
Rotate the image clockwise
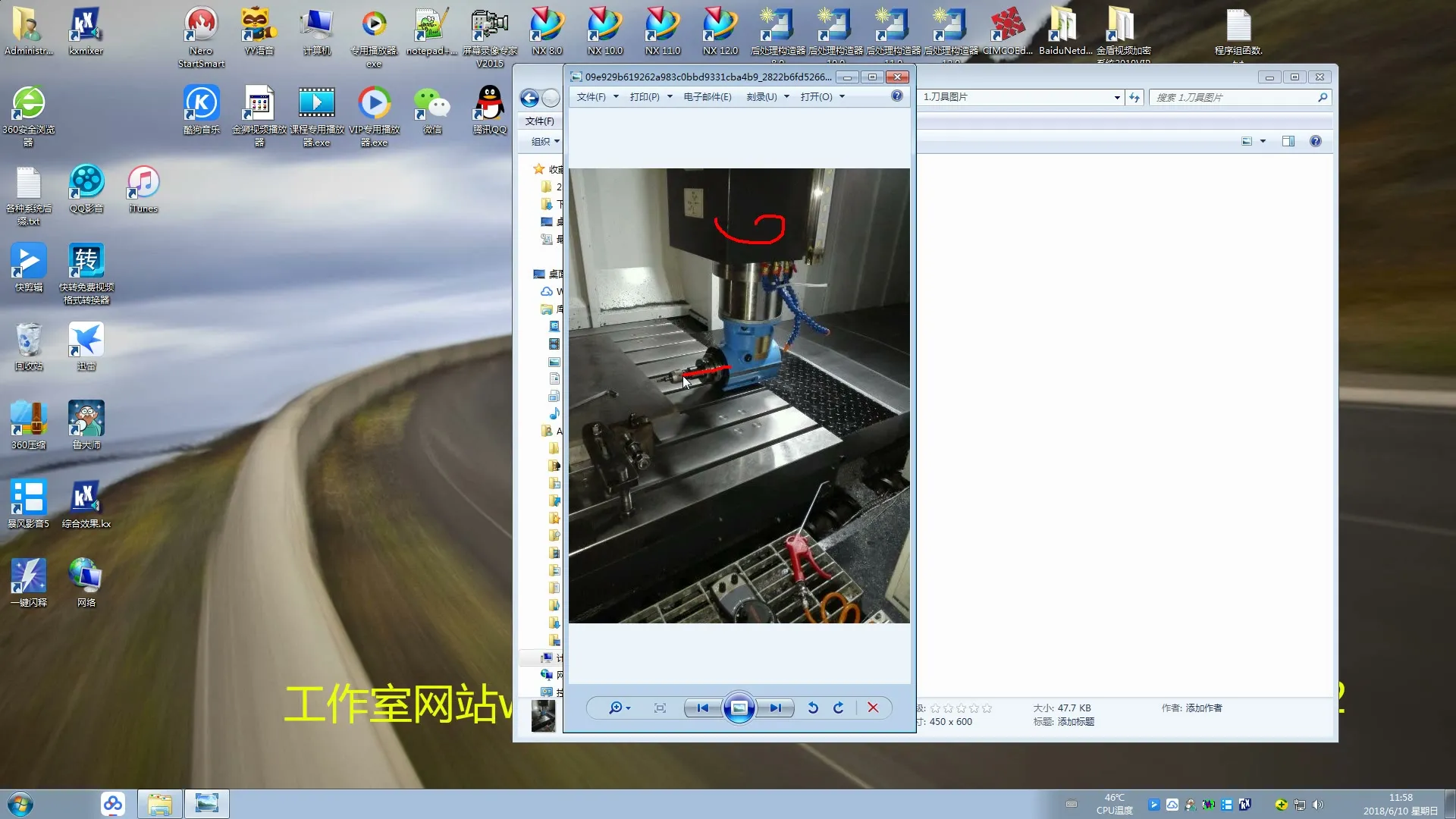click(x=839, y=708)
